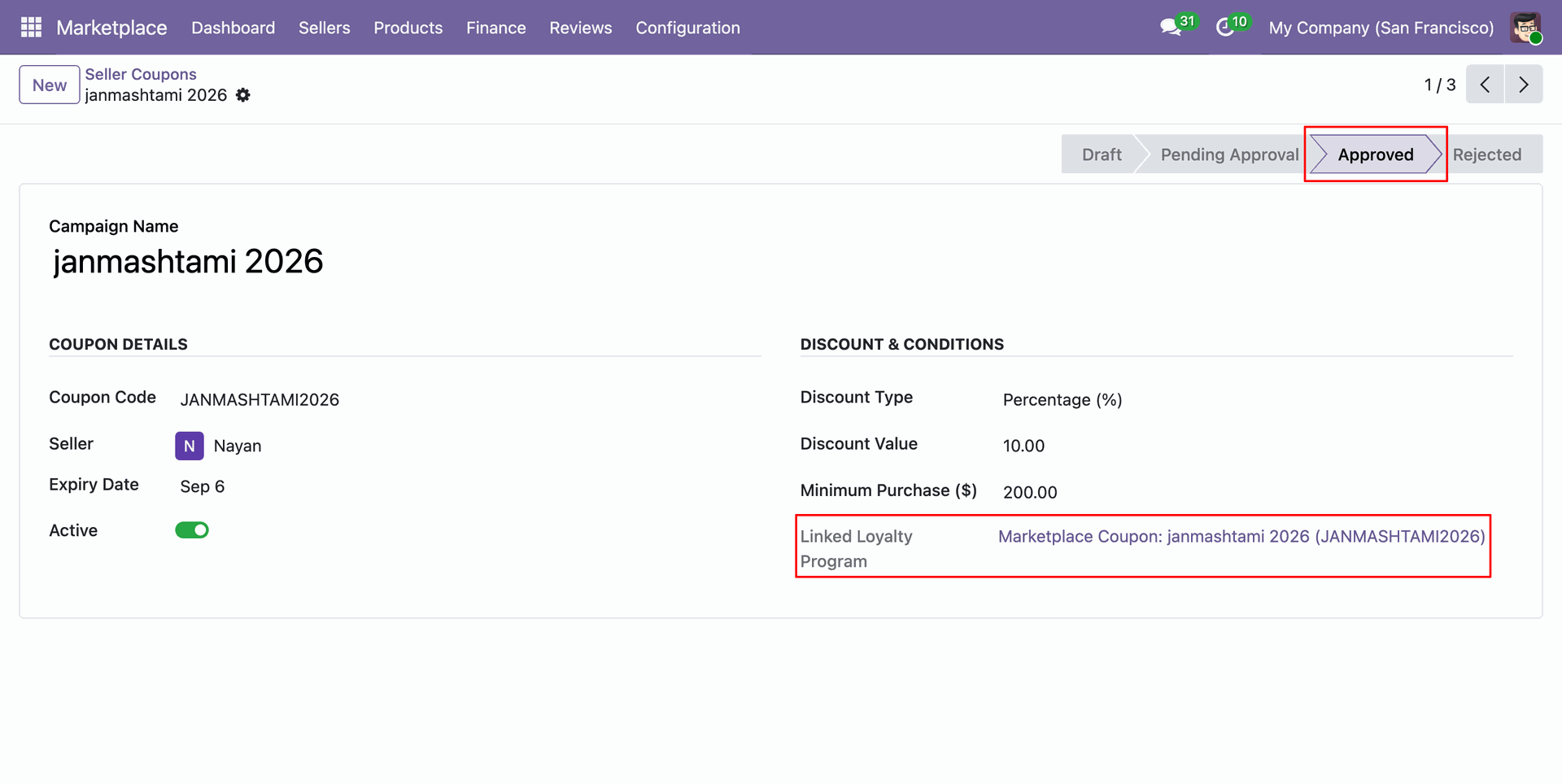Open the Seller field showing Nayan
Image resolution: width=1562 pixels, height=784 pixels.
[x=238, y=446]
